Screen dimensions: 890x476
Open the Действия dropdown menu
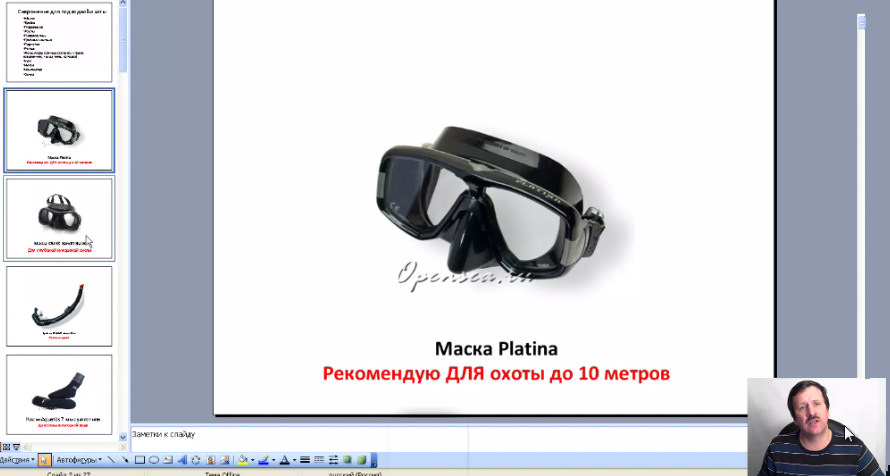17,460
